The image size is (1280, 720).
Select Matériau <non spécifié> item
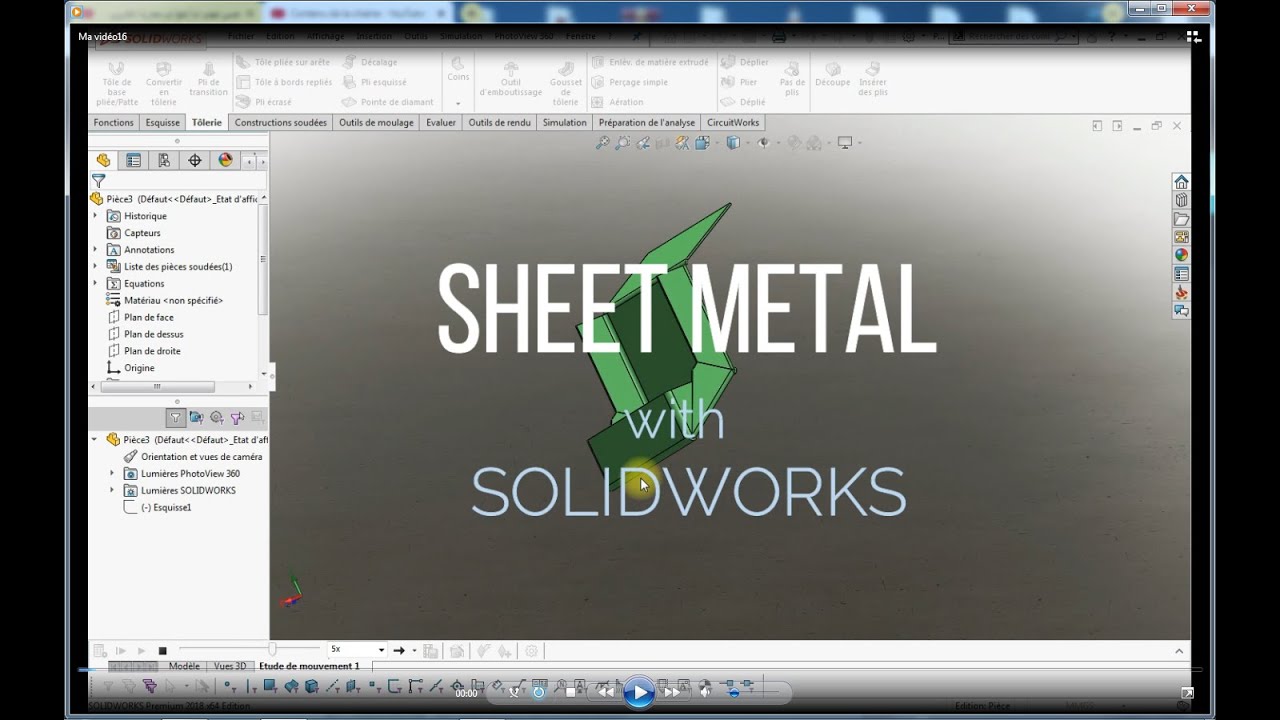tap(165, 300)
